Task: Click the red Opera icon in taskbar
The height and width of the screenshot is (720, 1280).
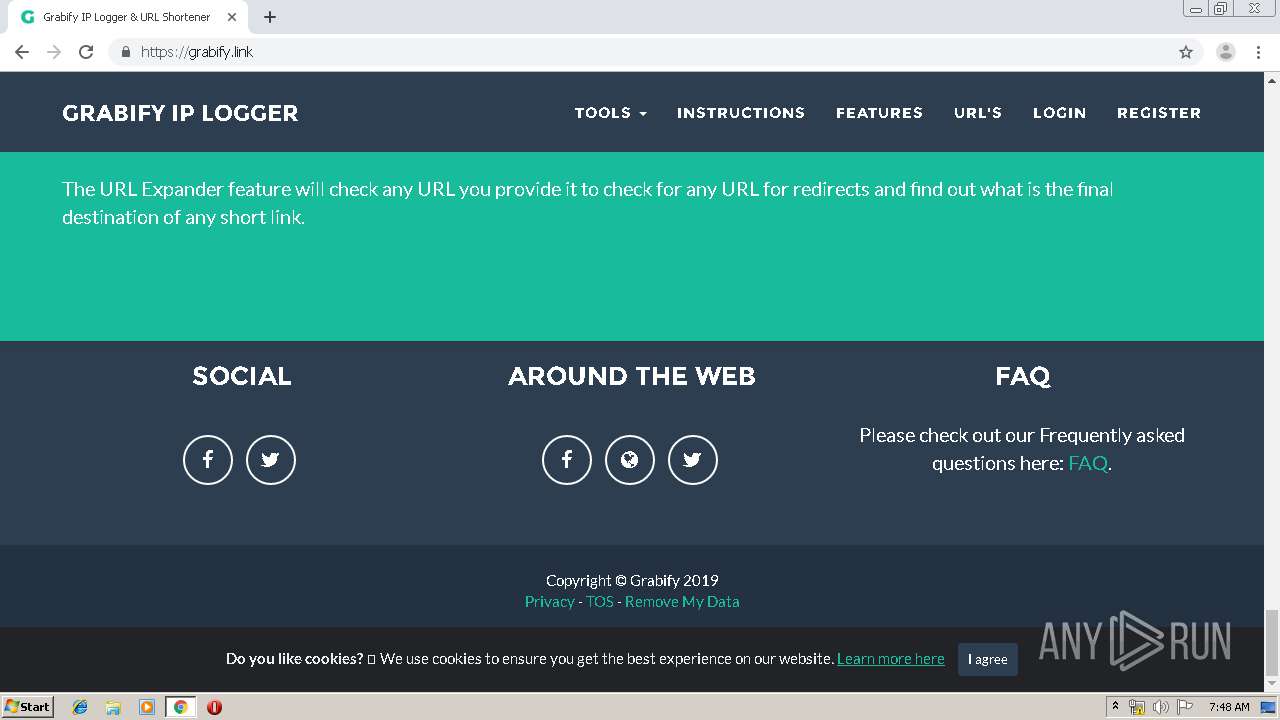Action: pyautogui.click(x=214, y=707)
